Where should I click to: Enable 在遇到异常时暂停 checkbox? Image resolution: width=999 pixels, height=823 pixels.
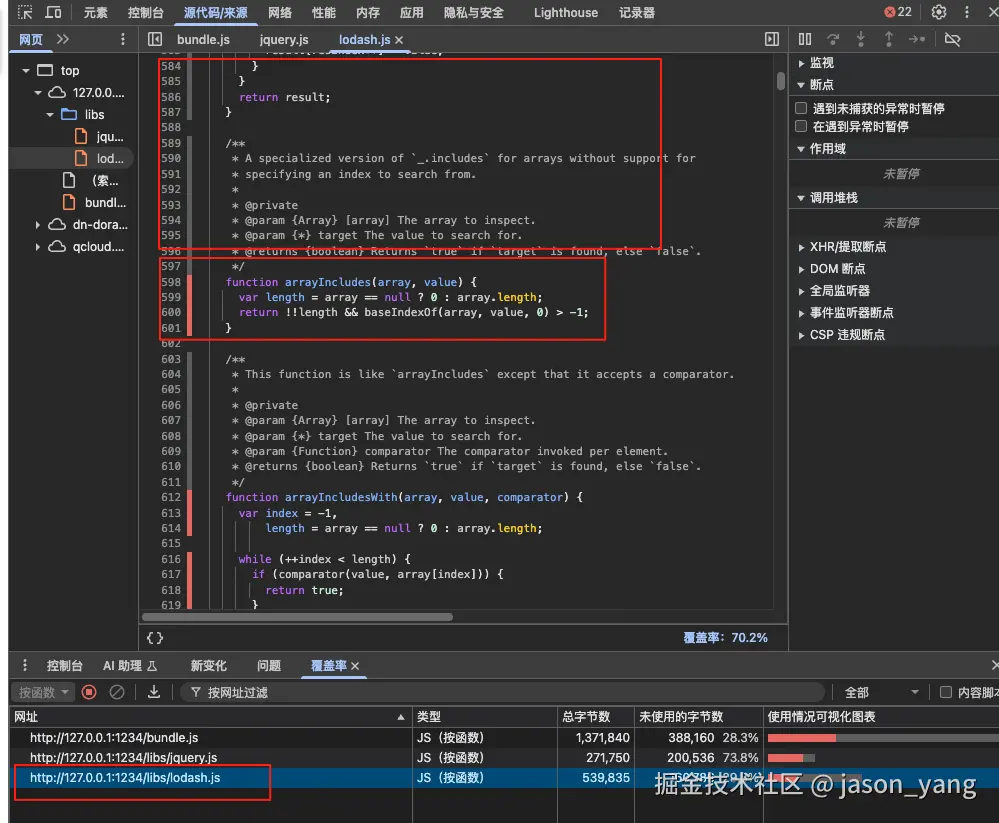pos(801,126)
